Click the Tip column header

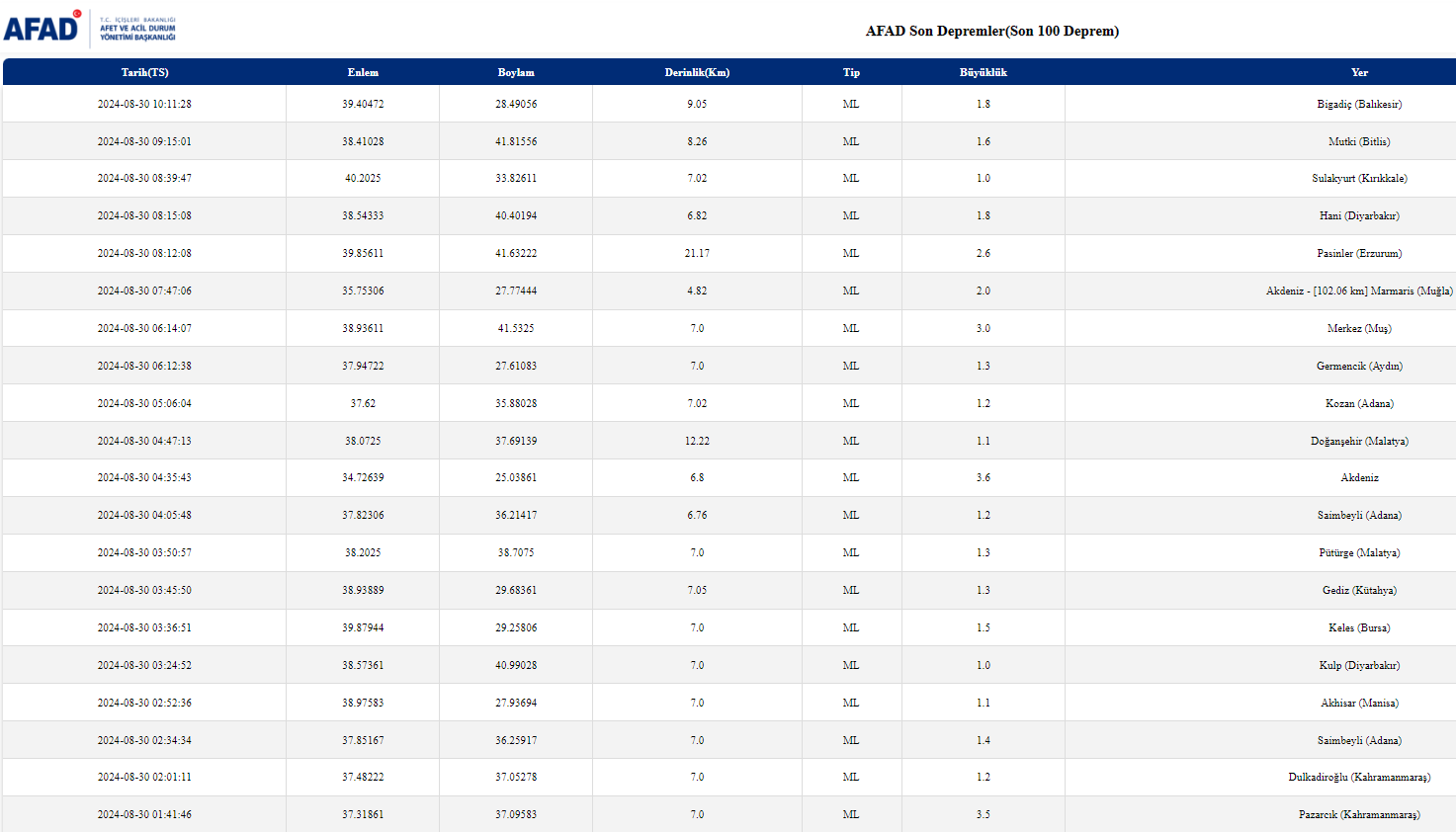click(x=851, y=72)
